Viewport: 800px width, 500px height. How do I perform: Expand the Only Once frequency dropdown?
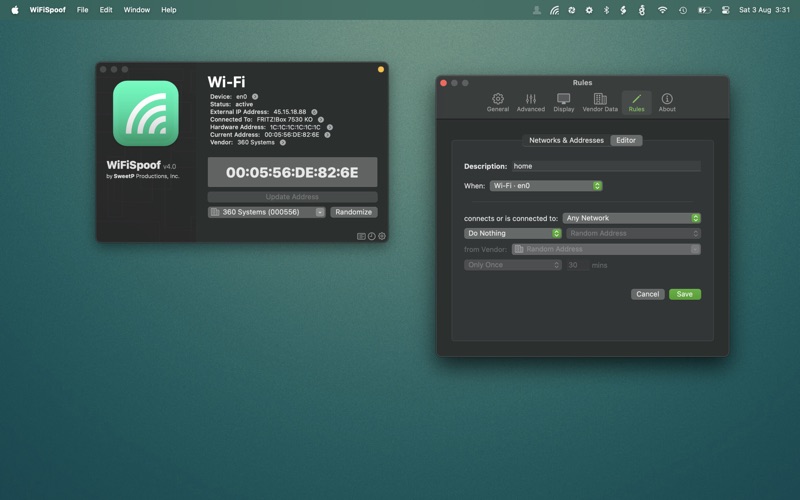pyautogui.click(x=513, y=265)
